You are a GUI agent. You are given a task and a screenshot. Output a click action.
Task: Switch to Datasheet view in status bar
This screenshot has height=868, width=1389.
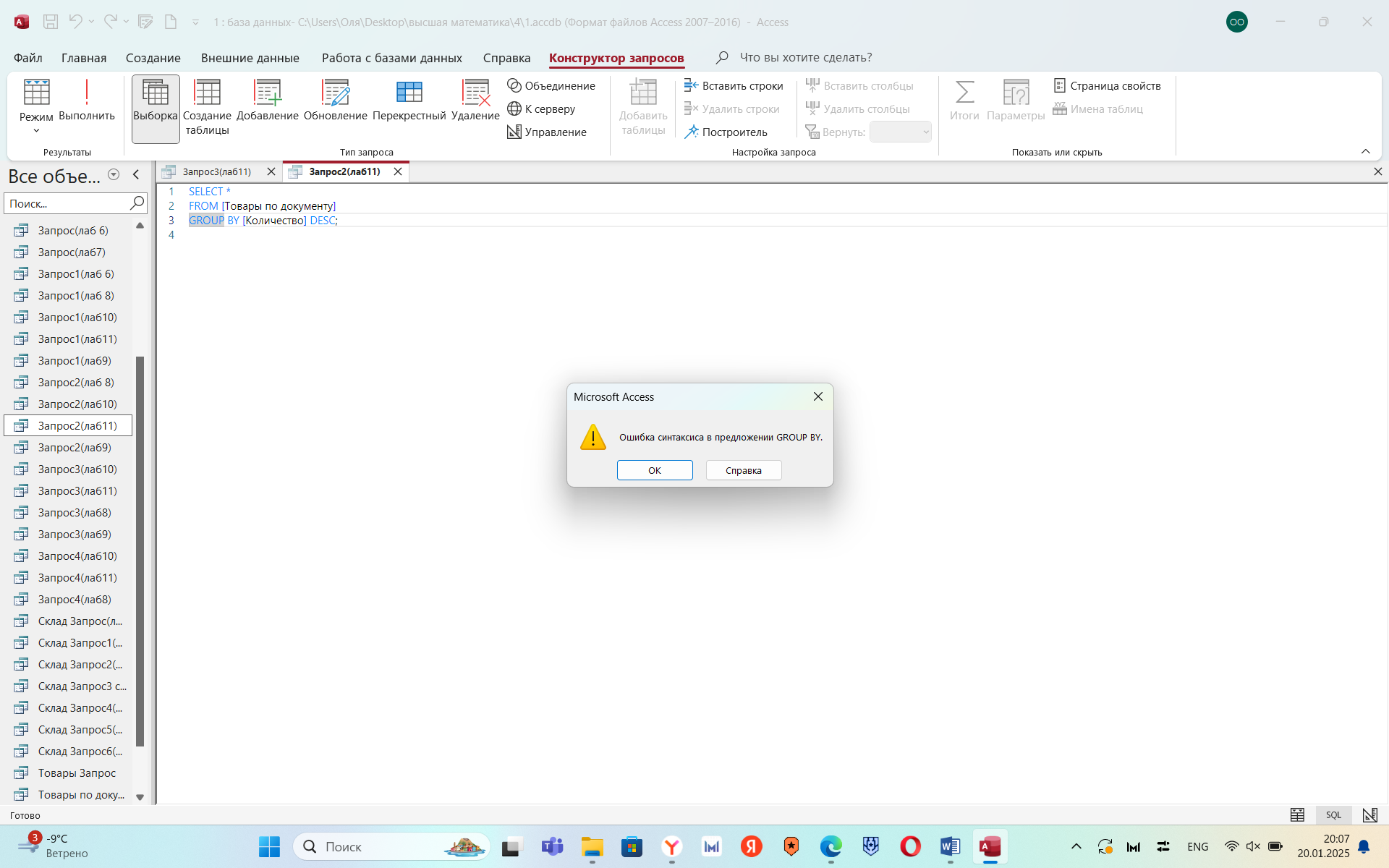[x=1297, y=815]
